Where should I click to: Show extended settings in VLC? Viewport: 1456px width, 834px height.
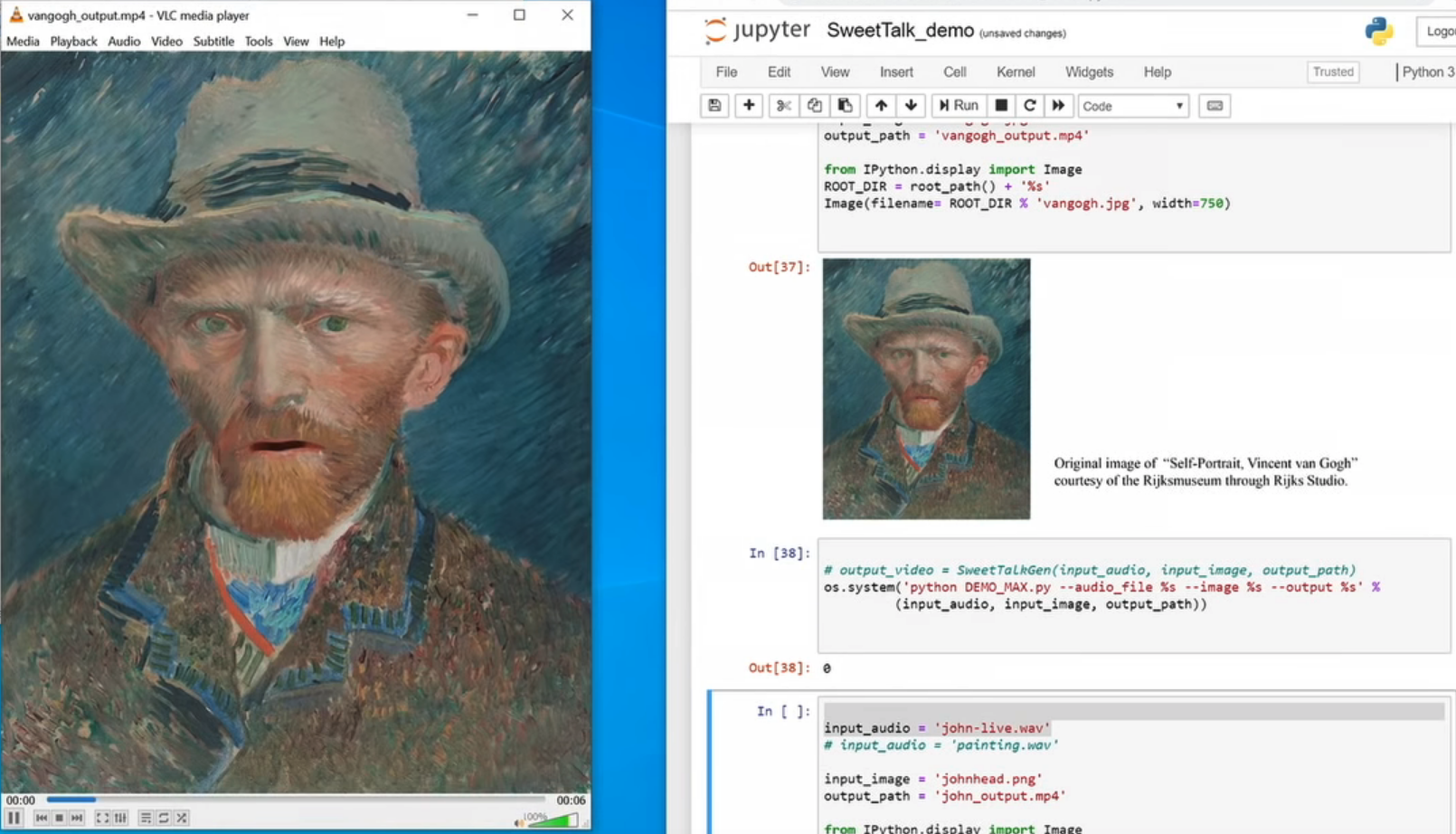pos(120,818)
